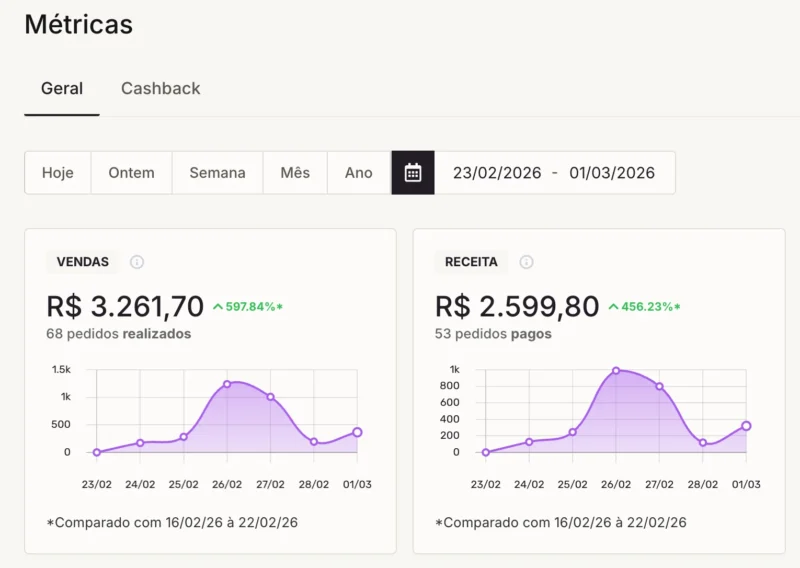This screenshot has height=568, width=800.
Task: Select the Geral tab
Action: click(x=62, y=88)
